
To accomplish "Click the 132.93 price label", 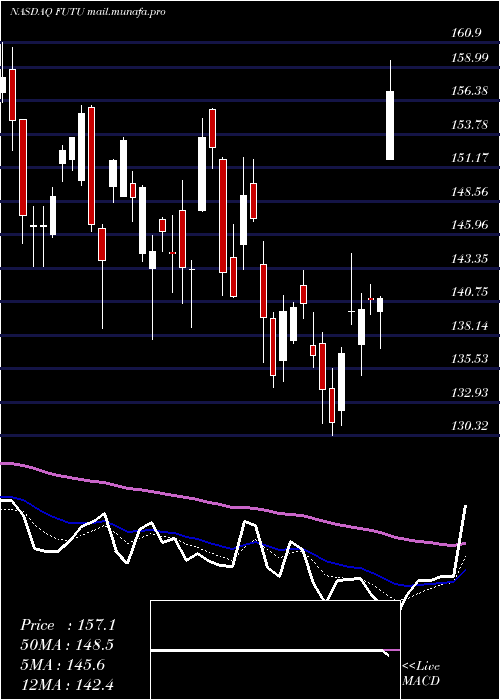I will [x=469, y=392].
